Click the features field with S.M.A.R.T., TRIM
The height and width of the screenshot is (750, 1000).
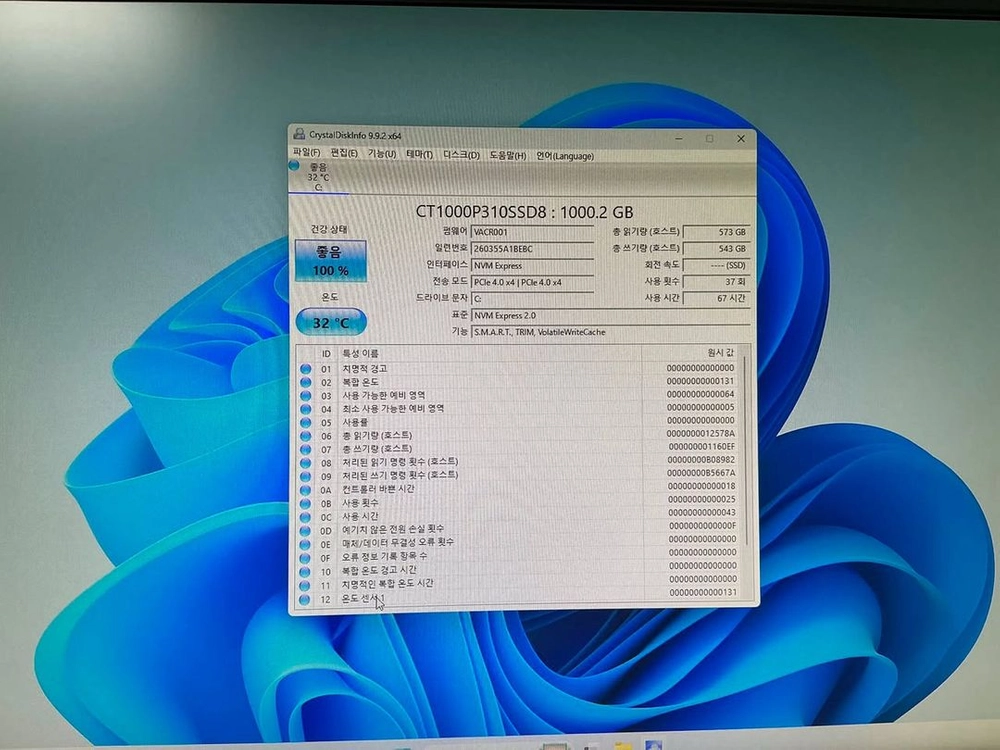coord(610,332)
